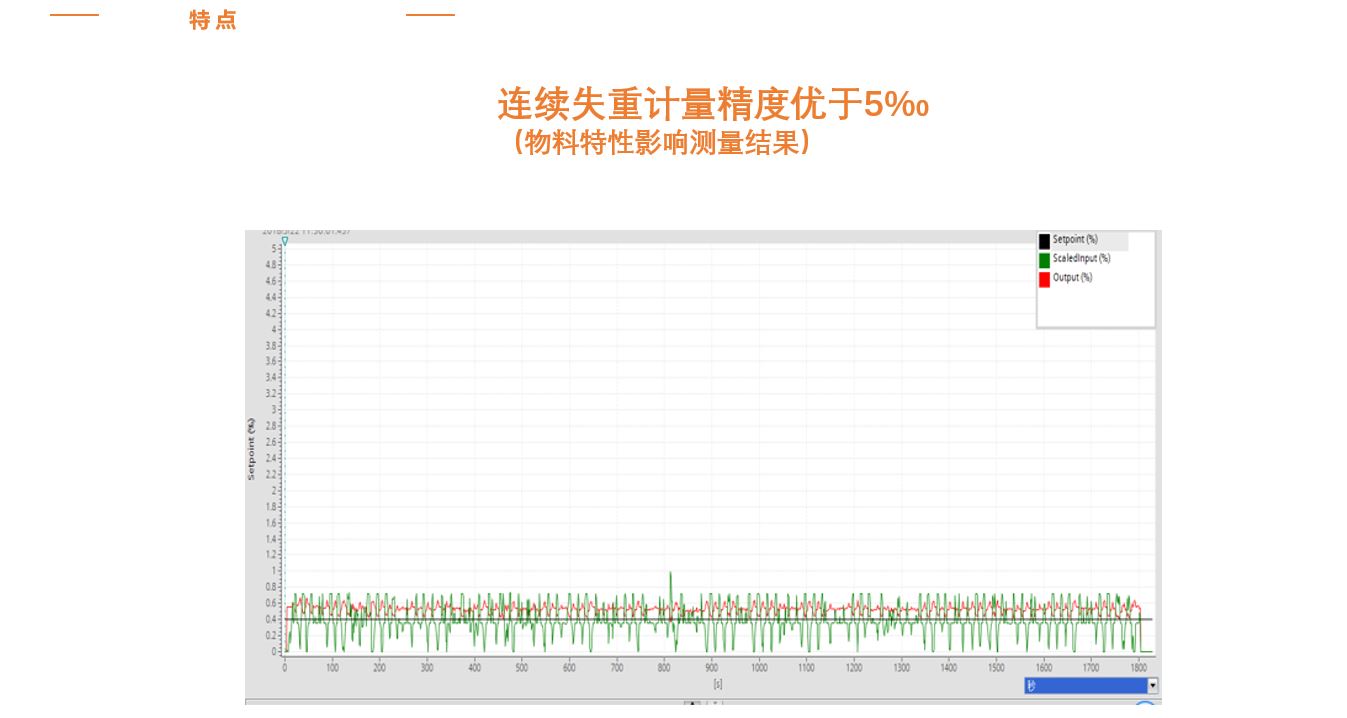The width and height of the screenshot is (1347, 718).
Task: Open the time unit dropdown arrow
Action: (1152, 686)
